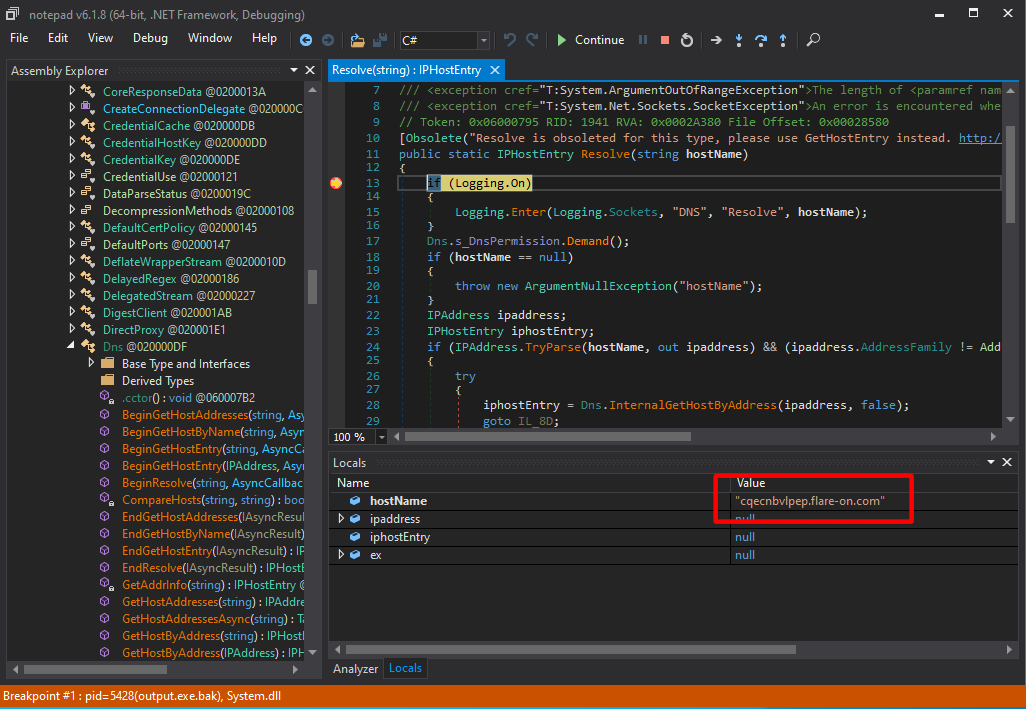The height and width of the screenshot is (709, 1026).
Task: Expand the ex local variable
Action: tap(341, 555)
